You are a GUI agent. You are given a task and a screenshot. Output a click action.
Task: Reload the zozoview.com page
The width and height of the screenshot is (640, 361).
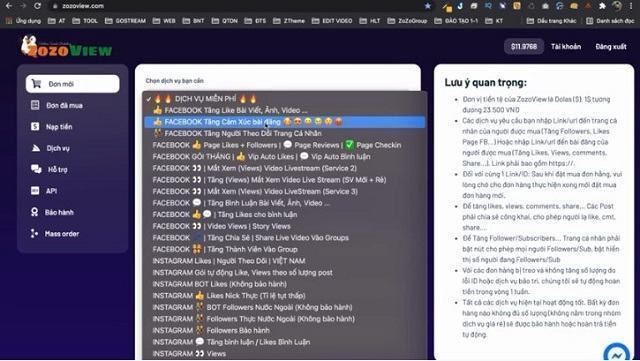click(37, 6)
